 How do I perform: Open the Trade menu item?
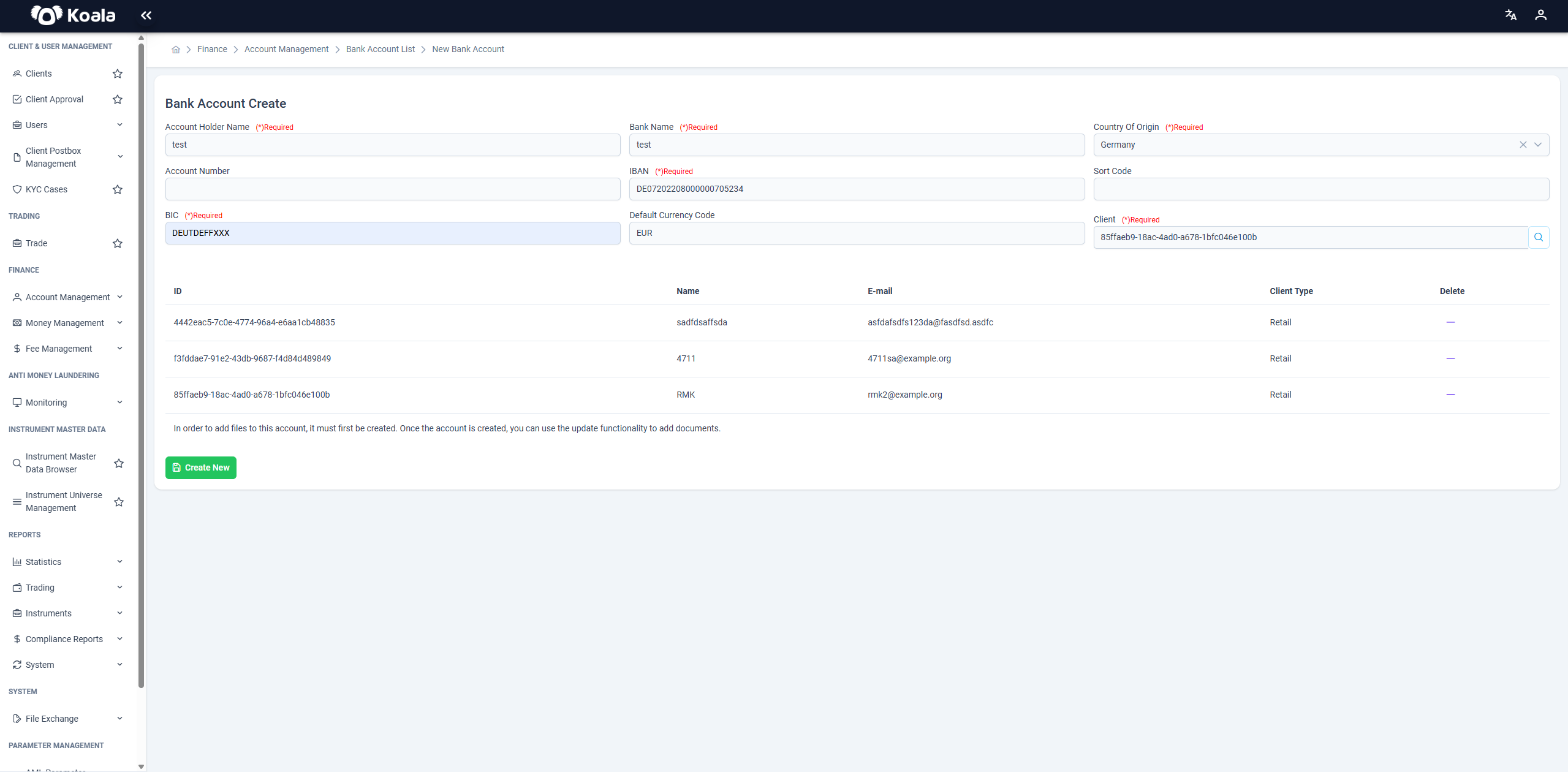coord(36,243)
